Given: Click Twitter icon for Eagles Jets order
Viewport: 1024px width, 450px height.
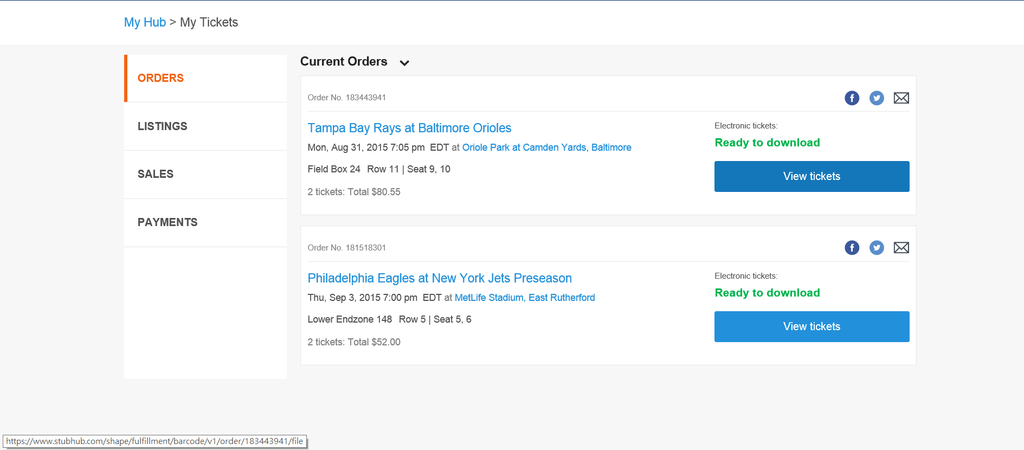Looking at the screenshot, I should pyautogui.click(x=877, y=248).
